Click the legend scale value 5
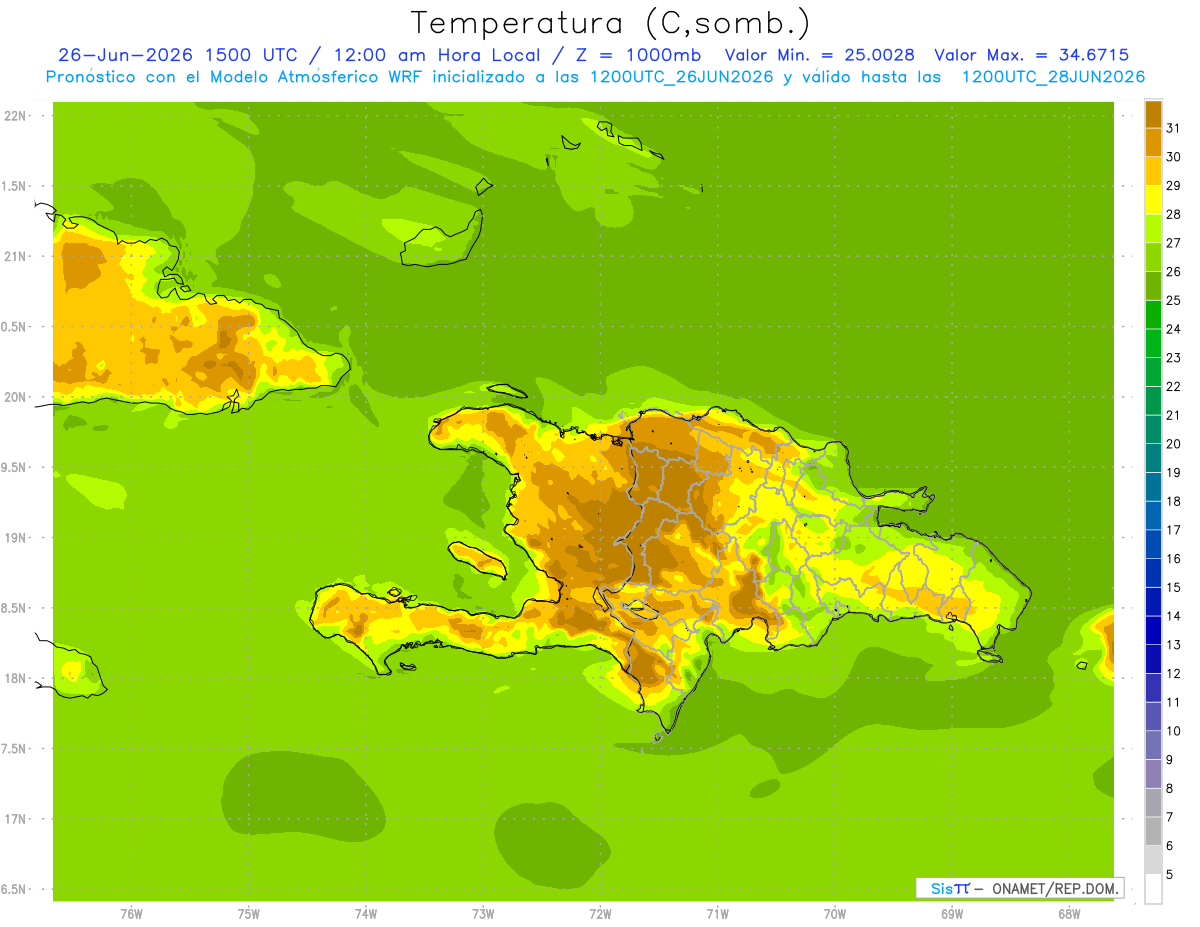Screen dimensions: 1200x927 click(1170, 874)
